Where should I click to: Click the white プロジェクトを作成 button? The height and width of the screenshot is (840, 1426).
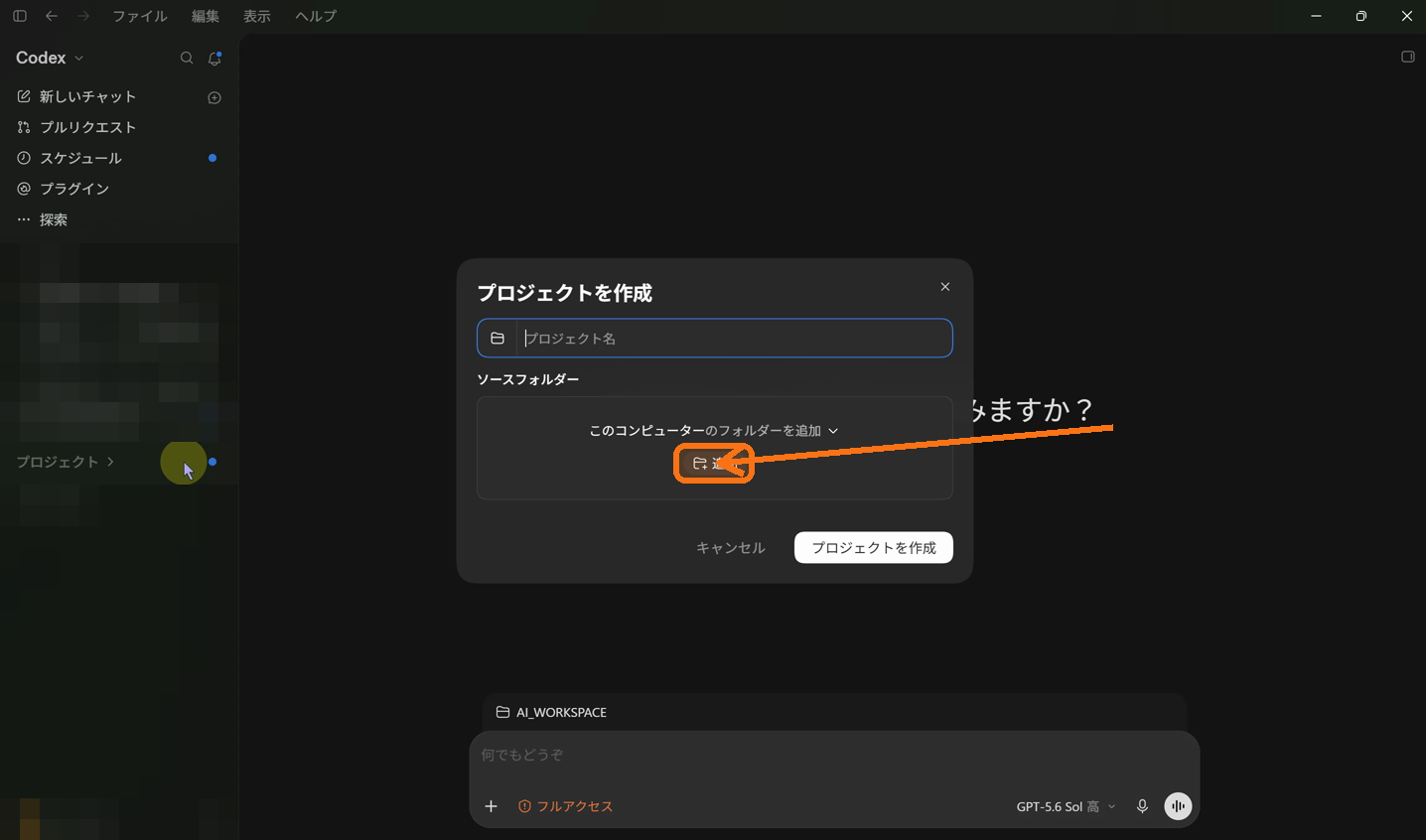(x=874, y=548)
